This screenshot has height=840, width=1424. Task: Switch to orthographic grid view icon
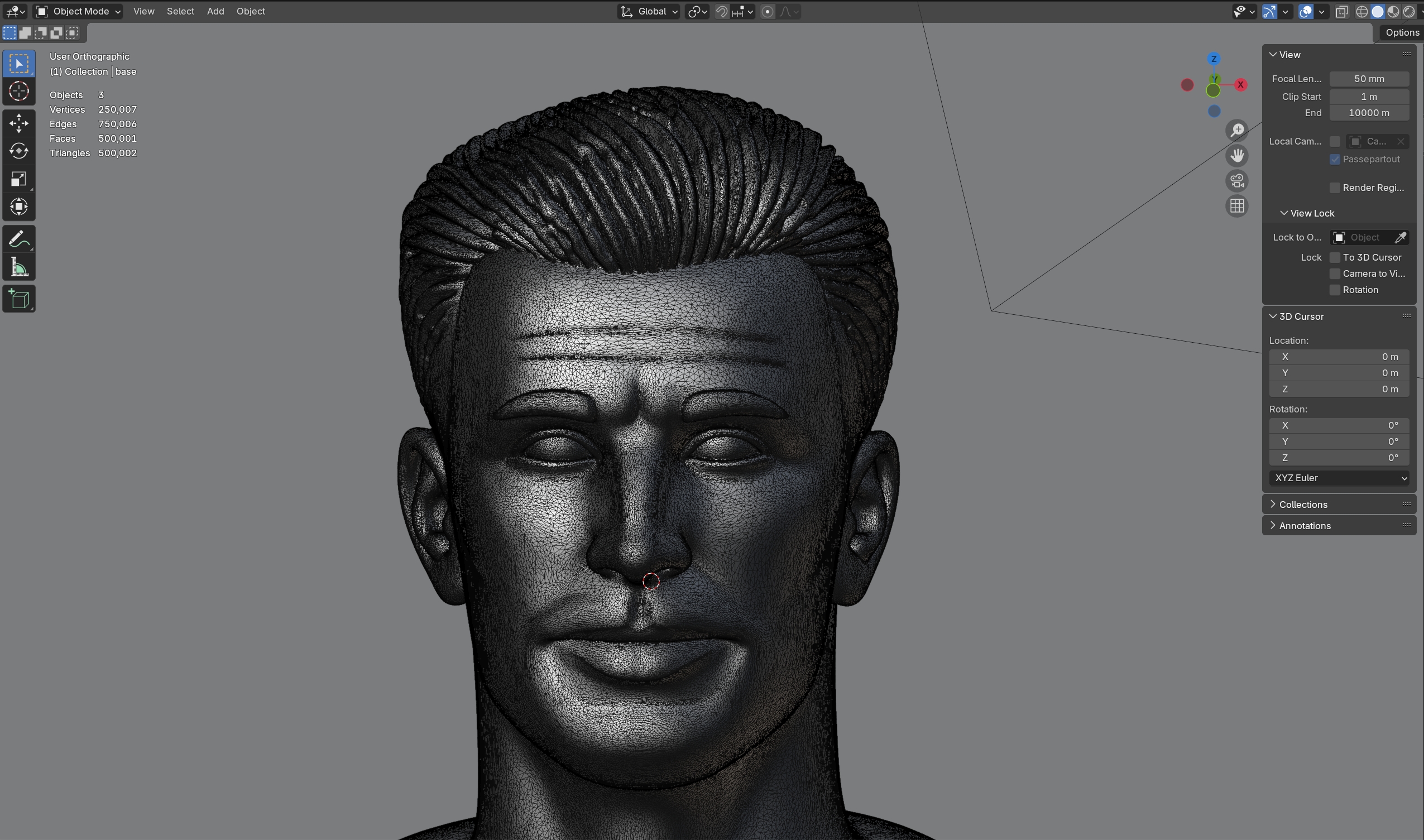point(1236,206)
